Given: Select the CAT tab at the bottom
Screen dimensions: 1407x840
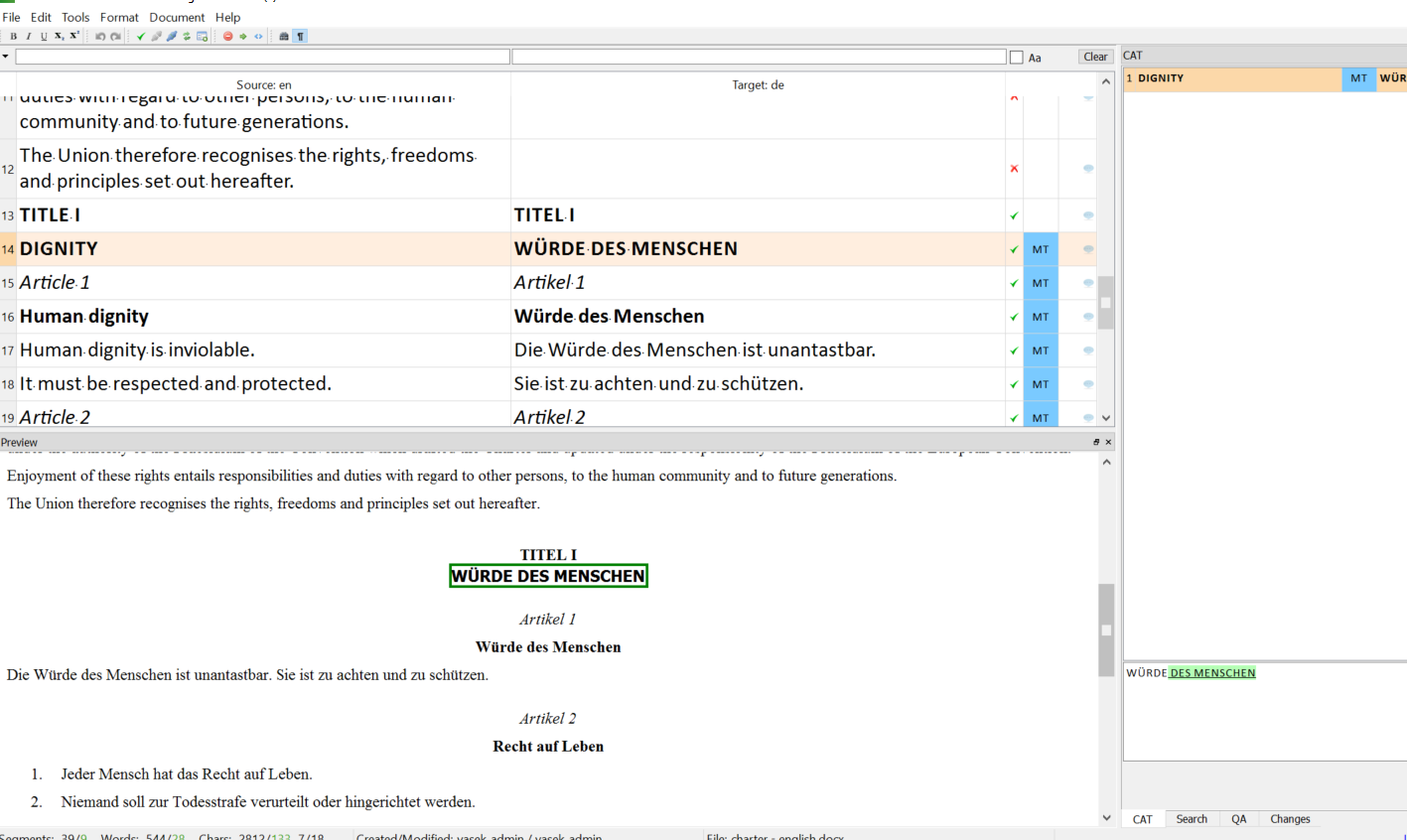Looking at the screenshot, I should [x=1143, y=819].
